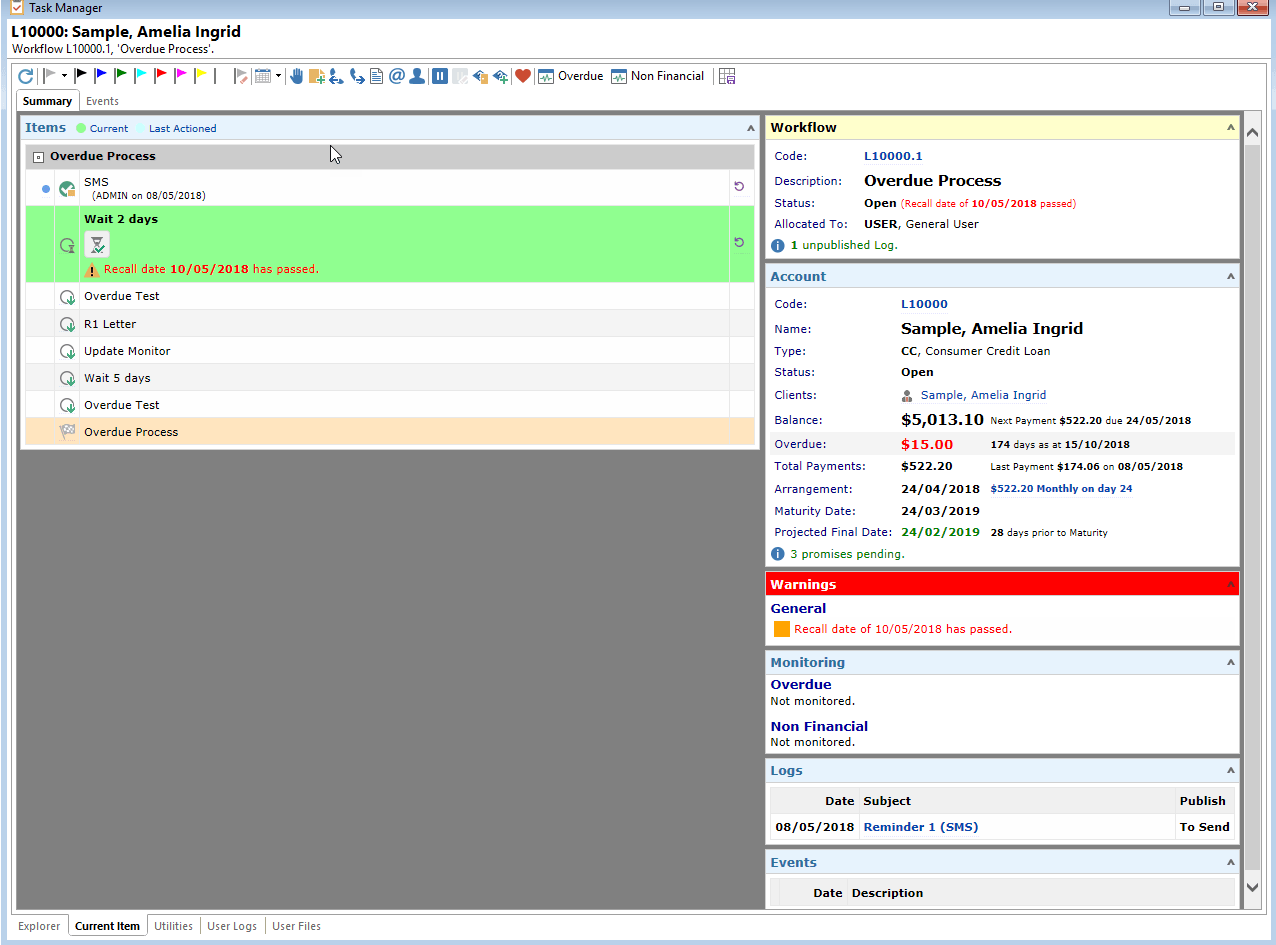Screen dimensions: 1276x945
Task: Click the @ email icon
Action: (396, 76)
